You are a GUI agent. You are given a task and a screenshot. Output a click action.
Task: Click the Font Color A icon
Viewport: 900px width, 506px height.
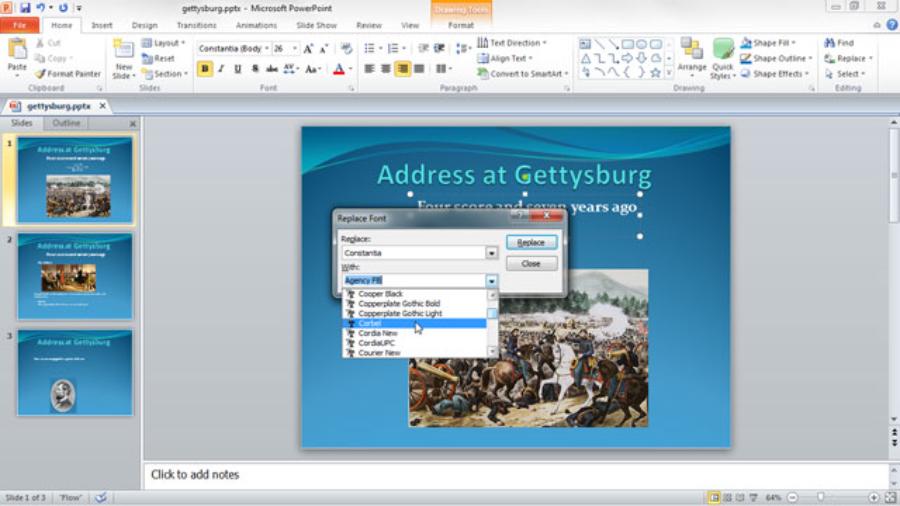point(339,69)
